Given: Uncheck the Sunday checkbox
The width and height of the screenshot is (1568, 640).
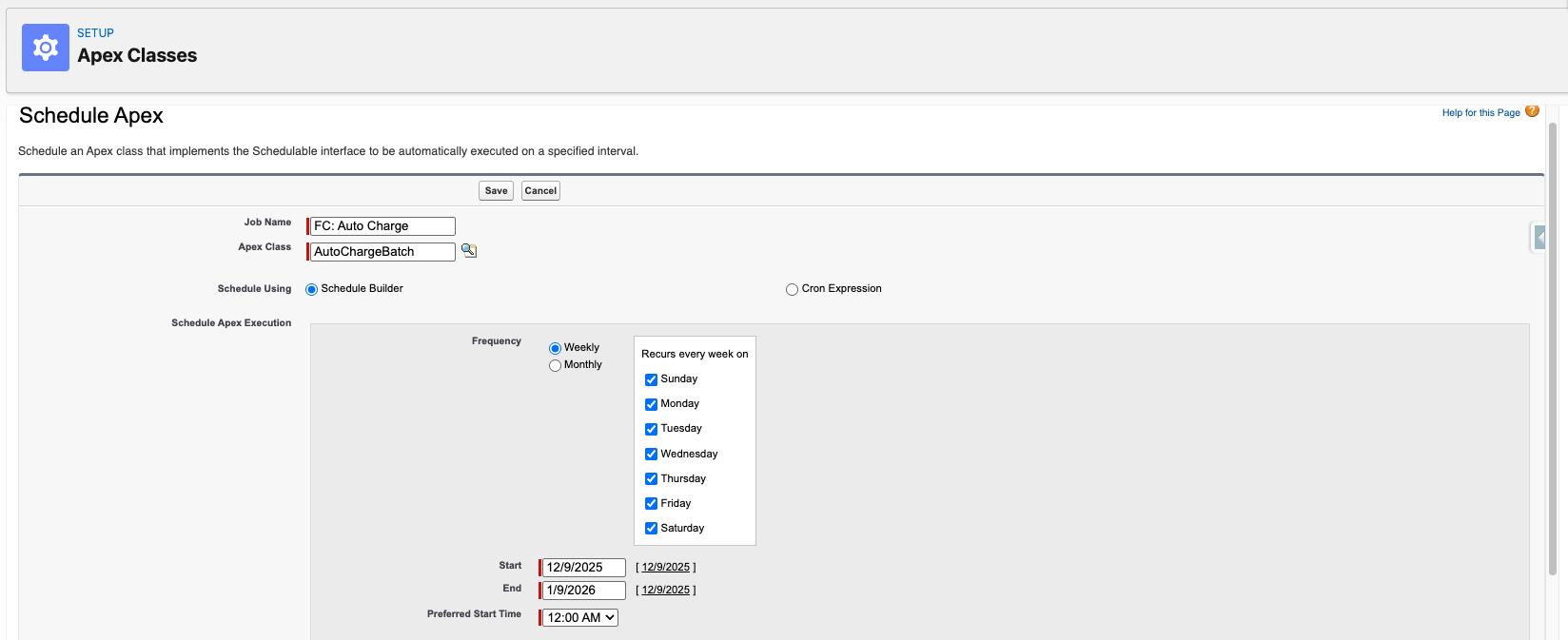Looking at the screenshot, I should 652,379.
